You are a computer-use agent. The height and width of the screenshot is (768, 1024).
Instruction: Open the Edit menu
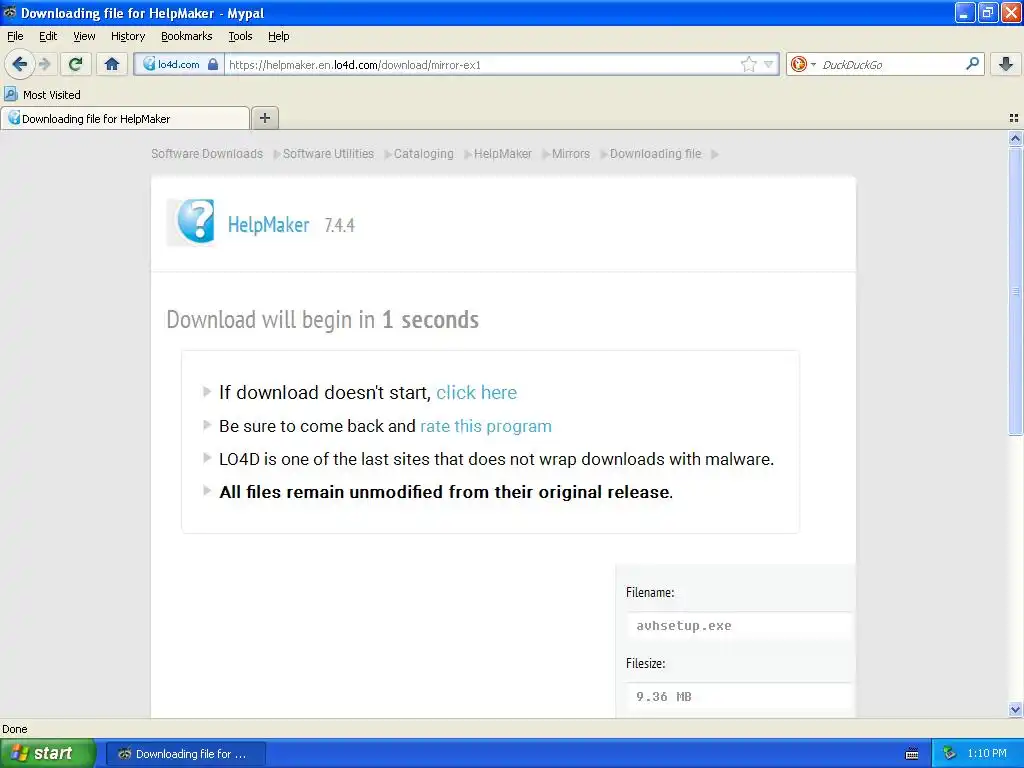click(48, 36)
